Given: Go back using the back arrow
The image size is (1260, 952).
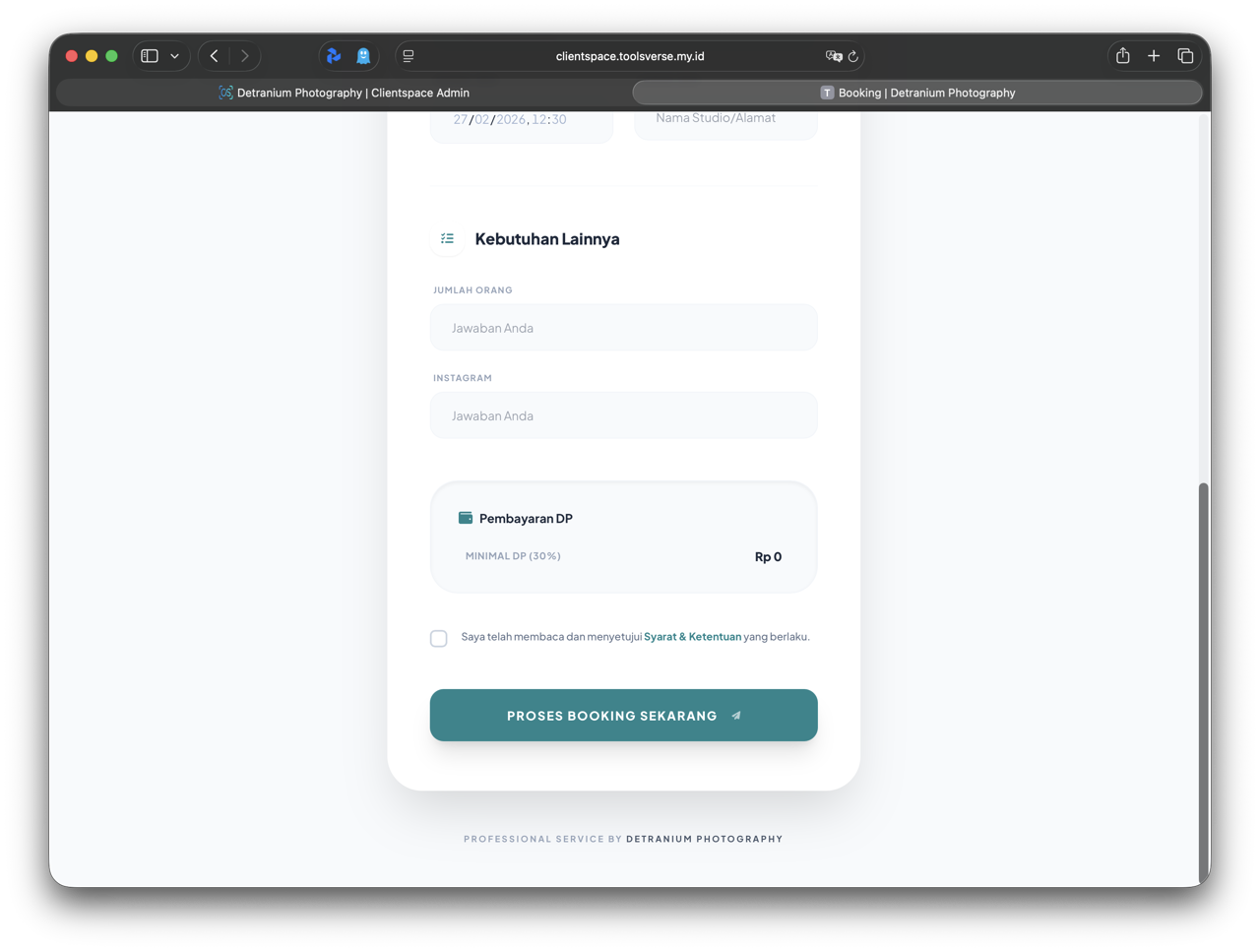Looking at the screenshot, I should pyautogui.click(x=215, y=56).
